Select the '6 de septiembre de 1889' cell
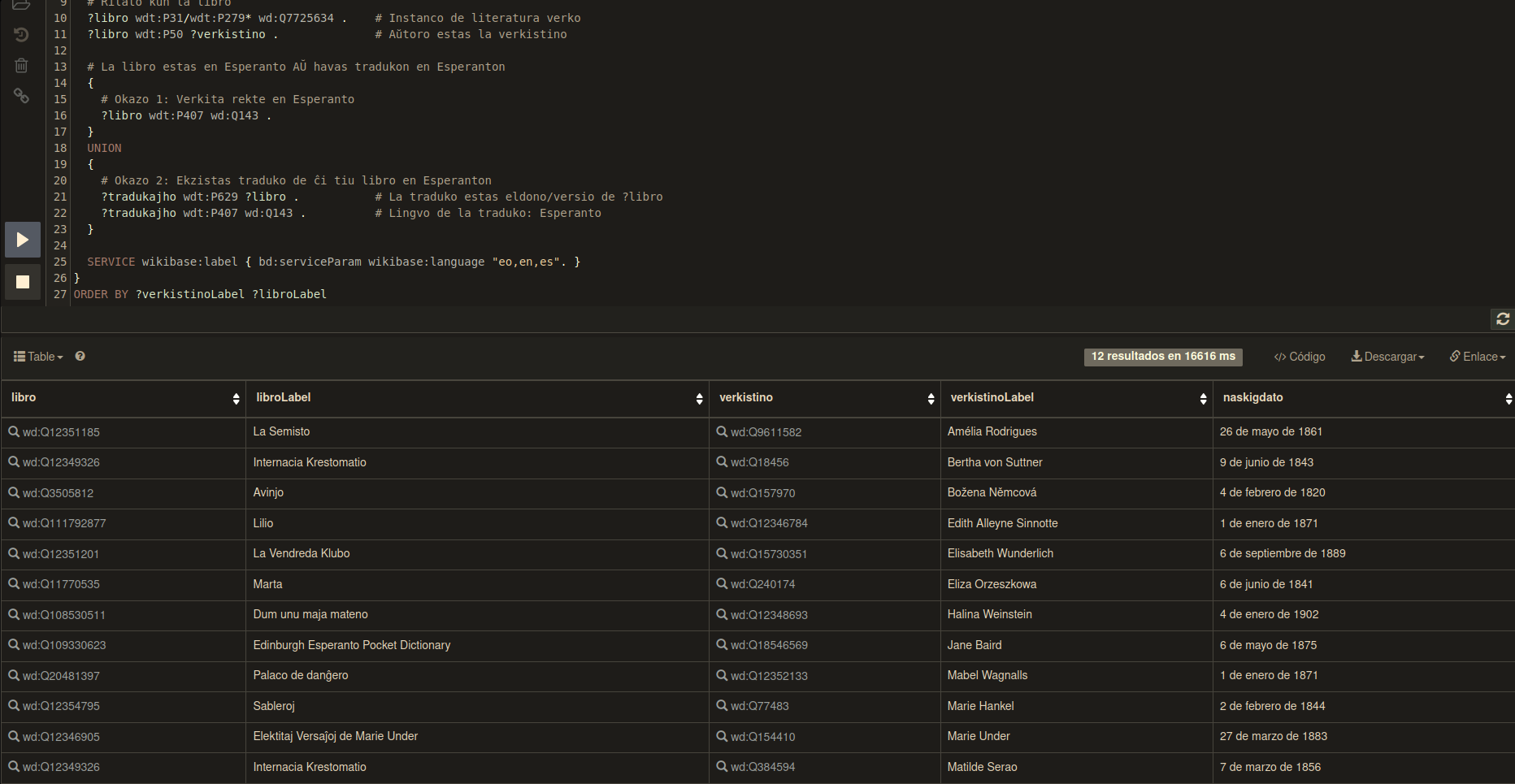This screenshot has height=784, width=1515. [1363, 554]
